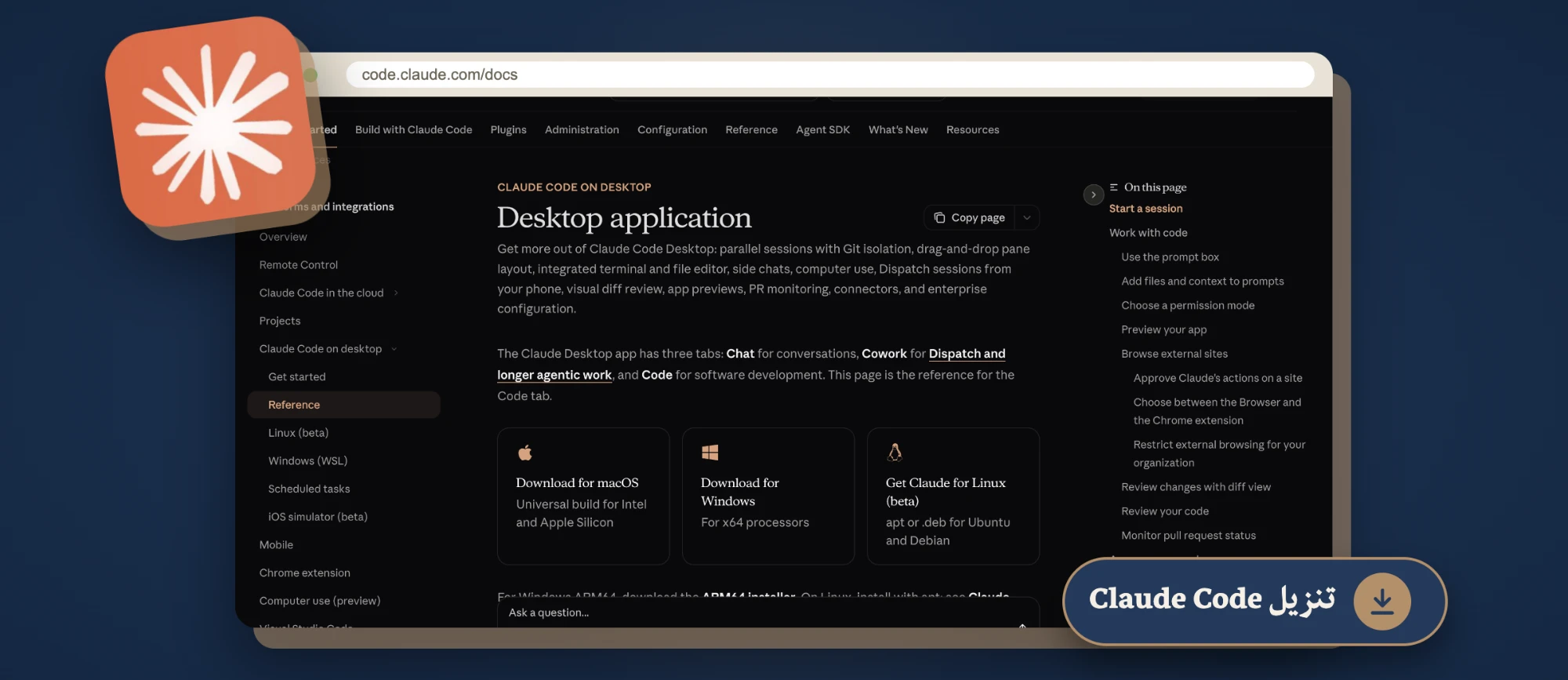Jump to Review changes with diff view

[1196, 487]
